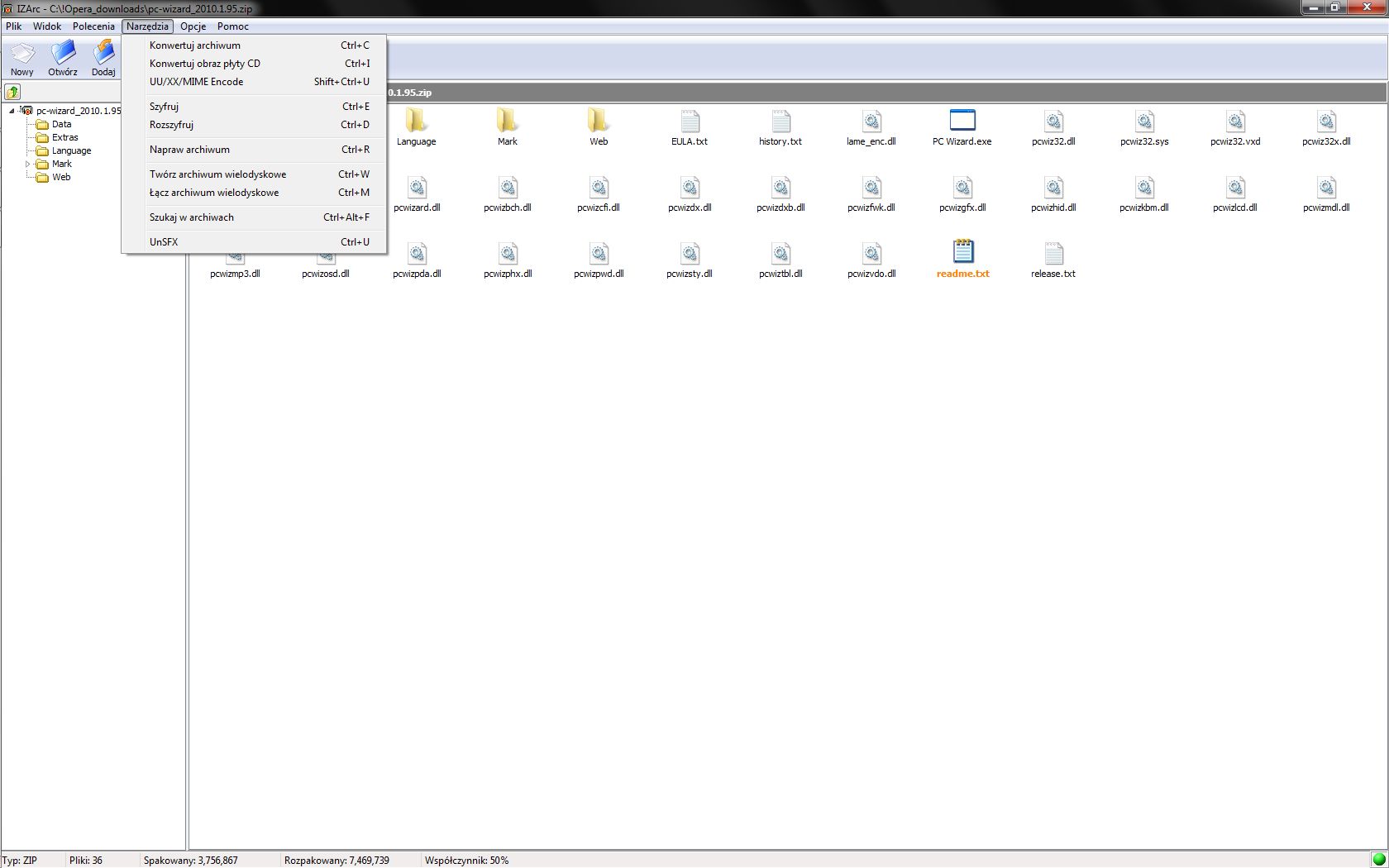Select pcwizfwk.dll file name
This screenshot has height=868, width=1389.
871,207
